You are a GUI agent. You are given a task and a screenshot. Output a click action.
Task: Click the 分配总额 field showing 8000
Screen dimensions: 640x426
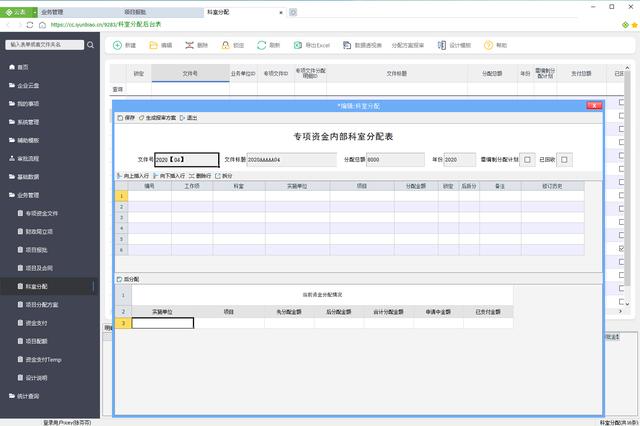[x=396, y=160]
